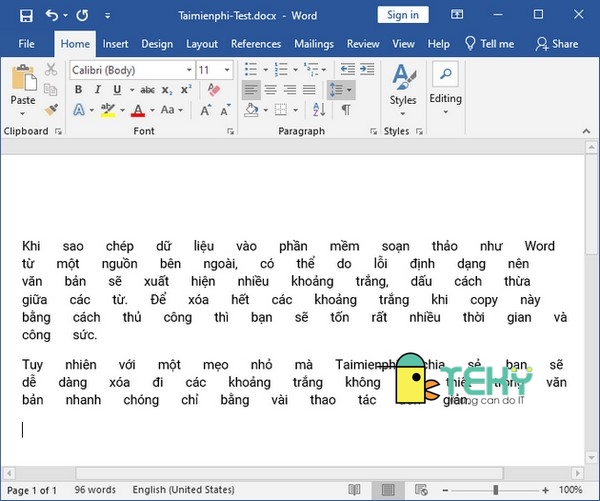Click the Clear All Formatting eraser icon

click(x=214, y=90)
